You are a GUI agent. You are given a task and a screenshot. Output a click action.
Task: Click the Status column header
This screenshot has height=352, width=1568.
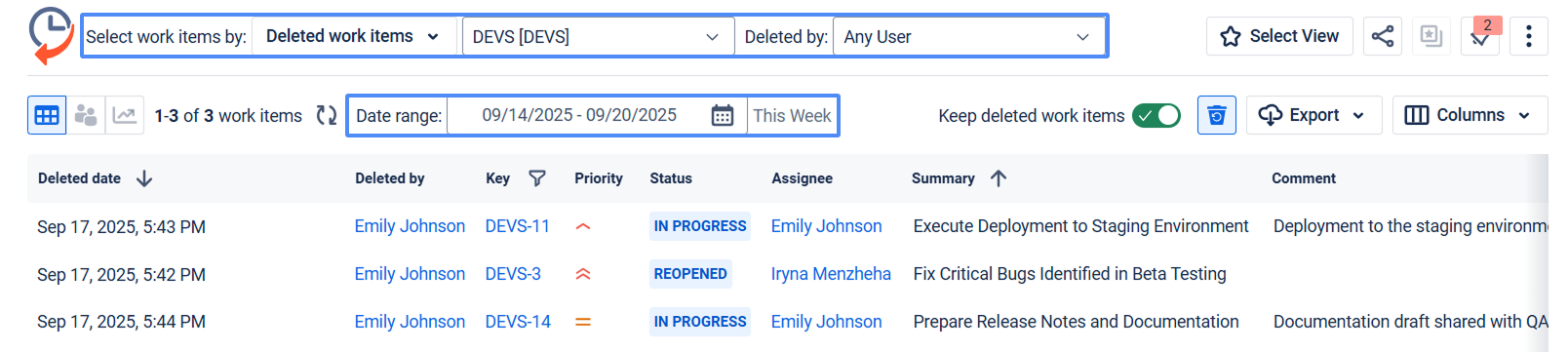tap(671, 178)
